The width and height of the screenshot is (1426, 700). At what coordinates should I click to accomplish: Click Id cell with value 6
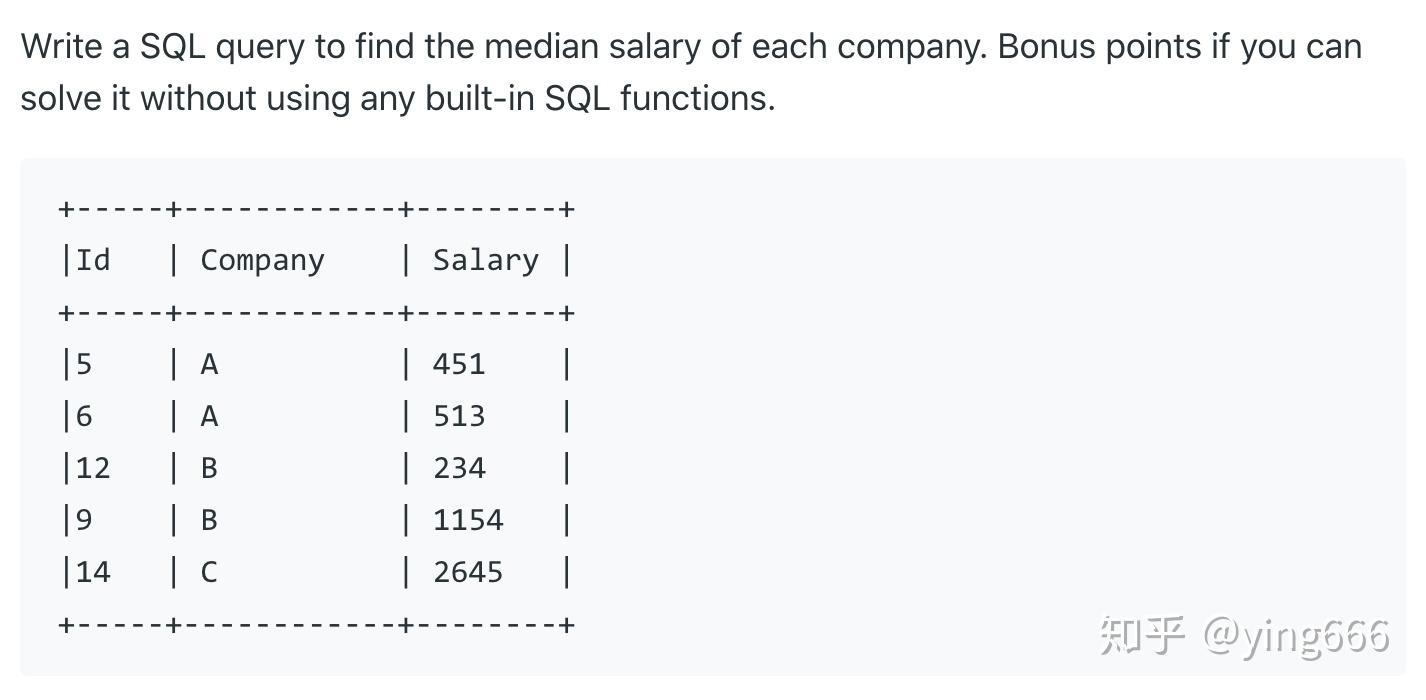pyautogui.click(x=84, y=416)
